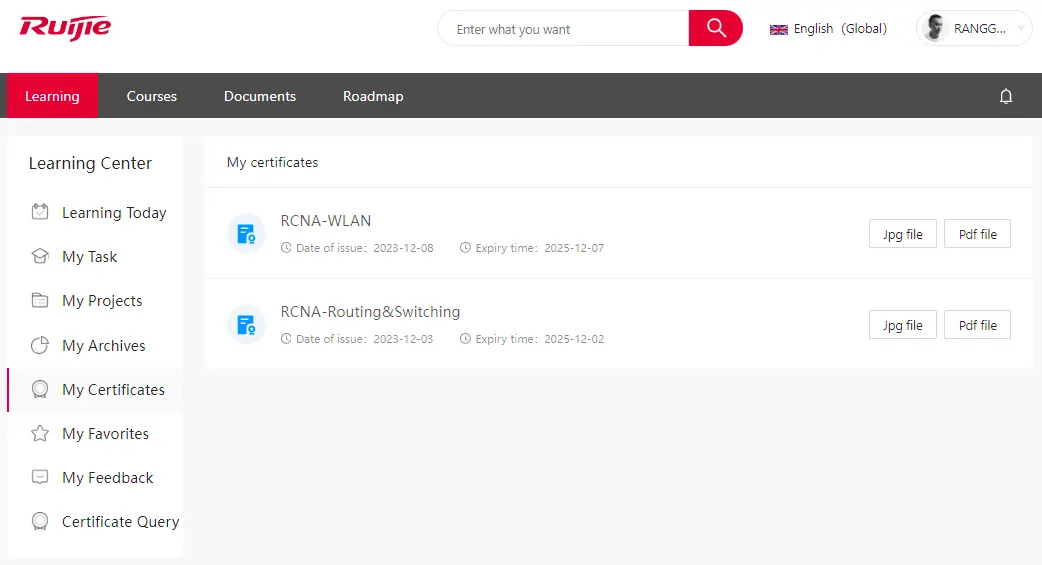Click the user profile avatar photo

click(x=935, y=29)
